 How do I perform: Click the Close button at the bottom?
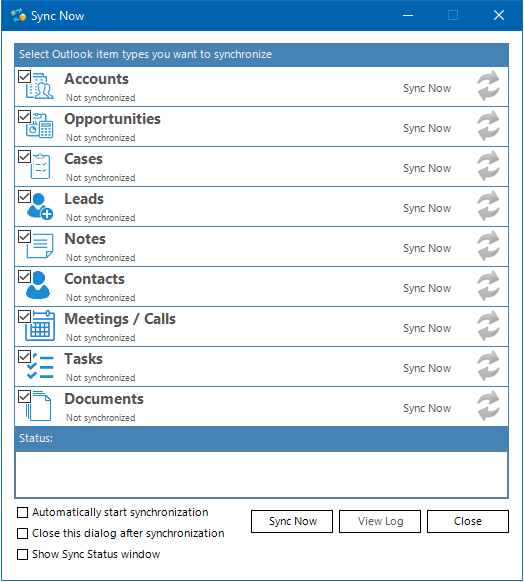tap(468, 521)
